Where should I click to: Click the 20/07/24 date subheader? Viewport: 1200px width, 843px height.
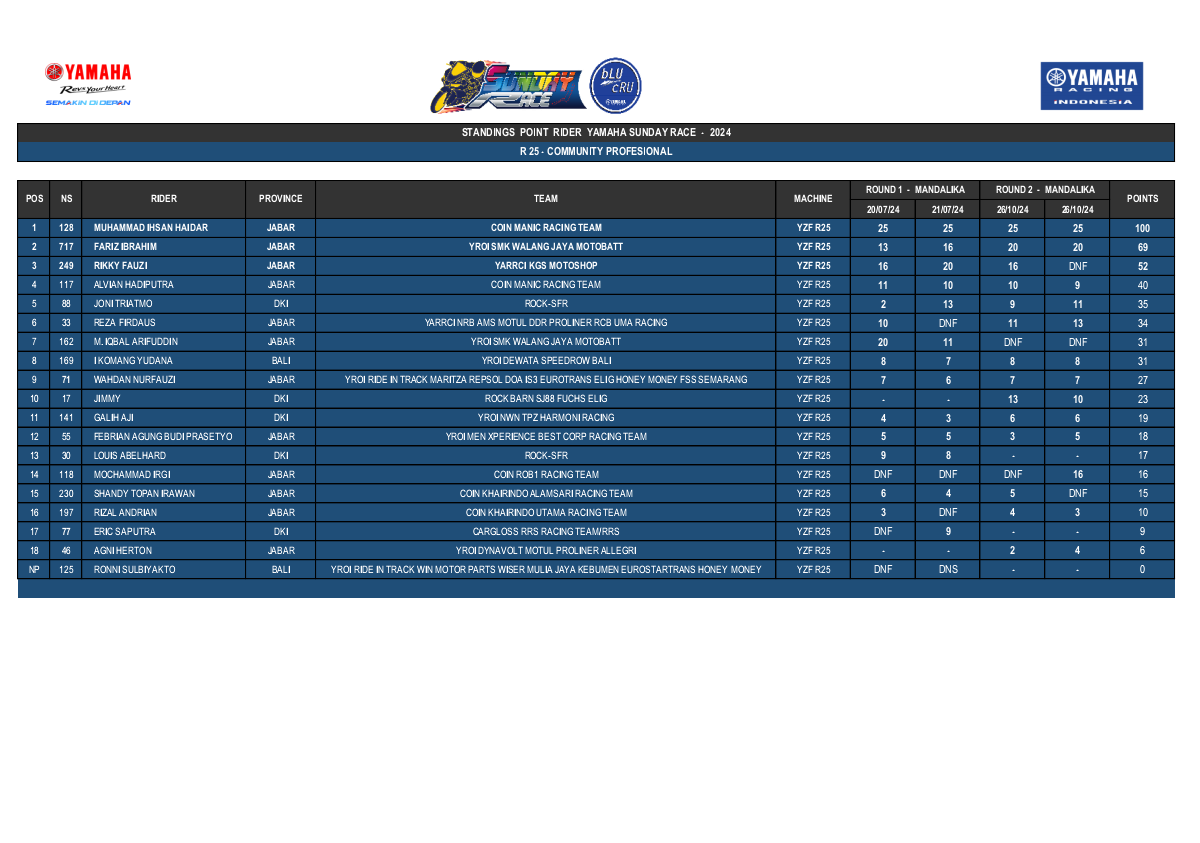[x=883, y=209]
